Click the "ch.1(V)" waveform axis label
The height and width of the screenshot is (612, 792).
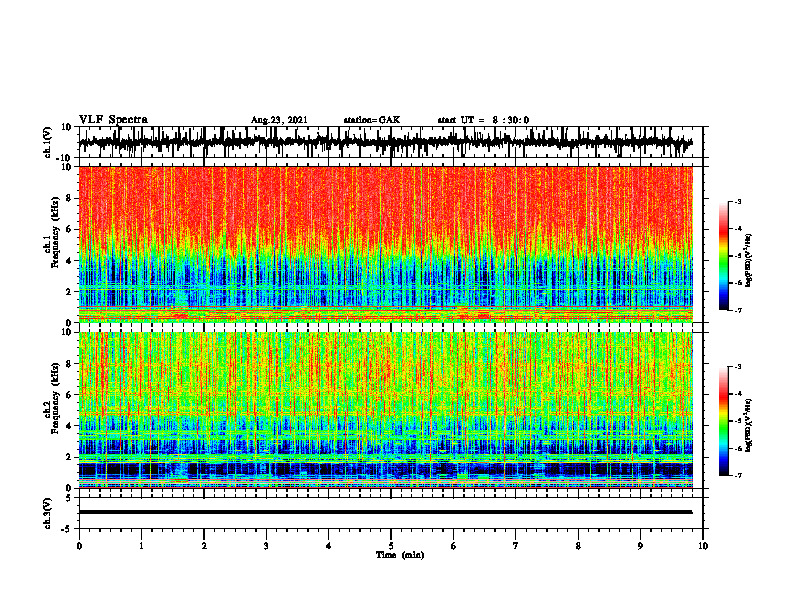point(48,142)
